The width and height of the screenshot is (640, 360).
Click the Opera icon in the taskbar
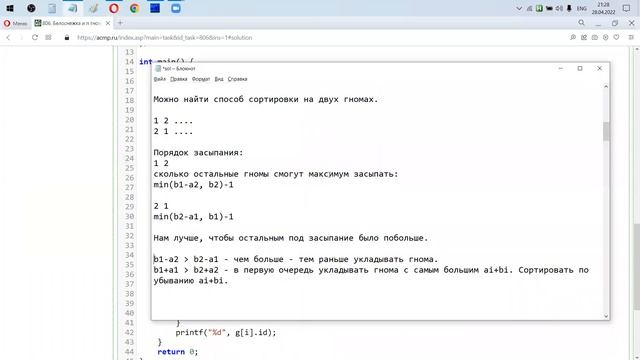pos(114,8)
